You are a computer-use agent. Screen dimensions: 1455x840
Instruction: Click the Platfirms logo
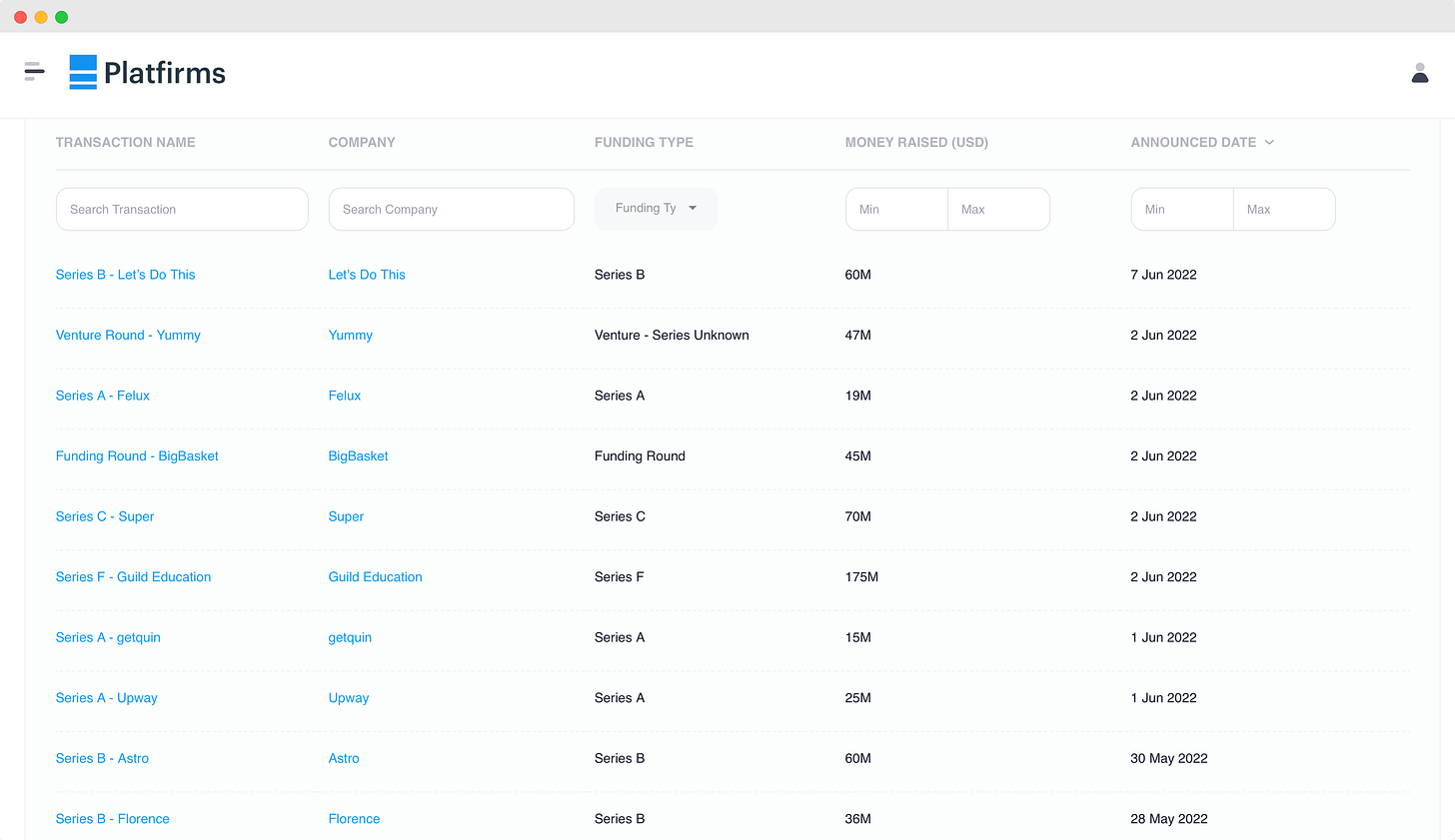(147, 72)
